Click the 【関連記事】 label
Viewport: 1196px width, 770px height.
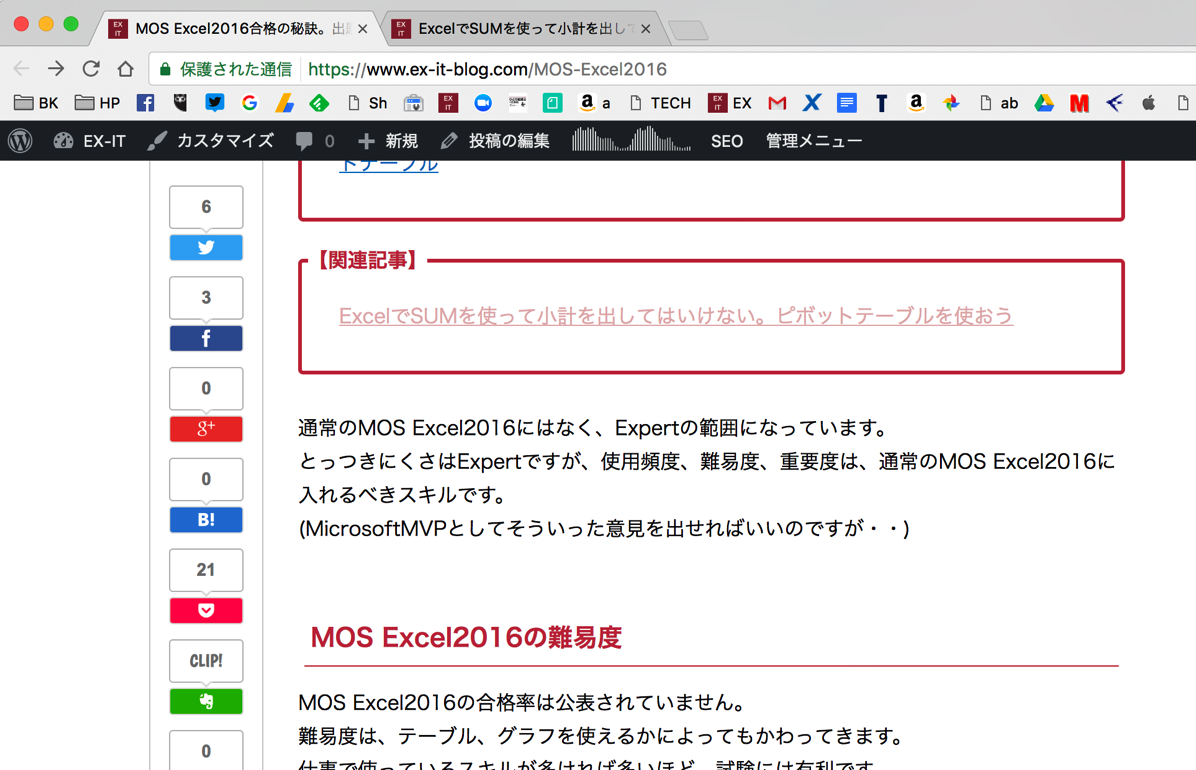click(x=368, y=260)
